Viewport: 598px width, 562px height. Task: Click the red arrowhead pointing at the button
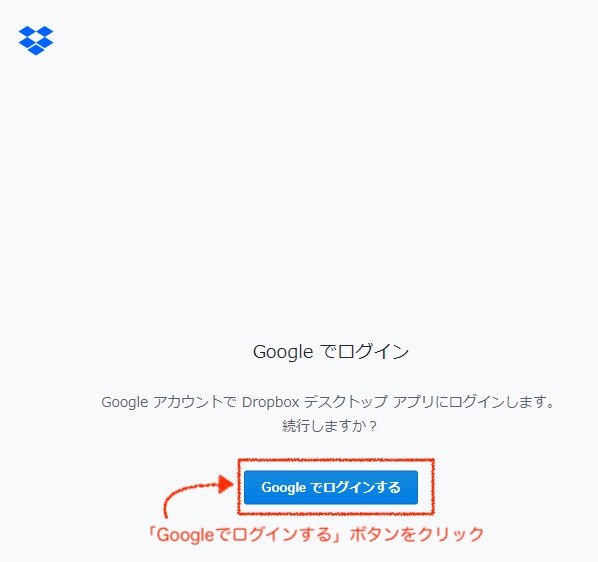226,485
